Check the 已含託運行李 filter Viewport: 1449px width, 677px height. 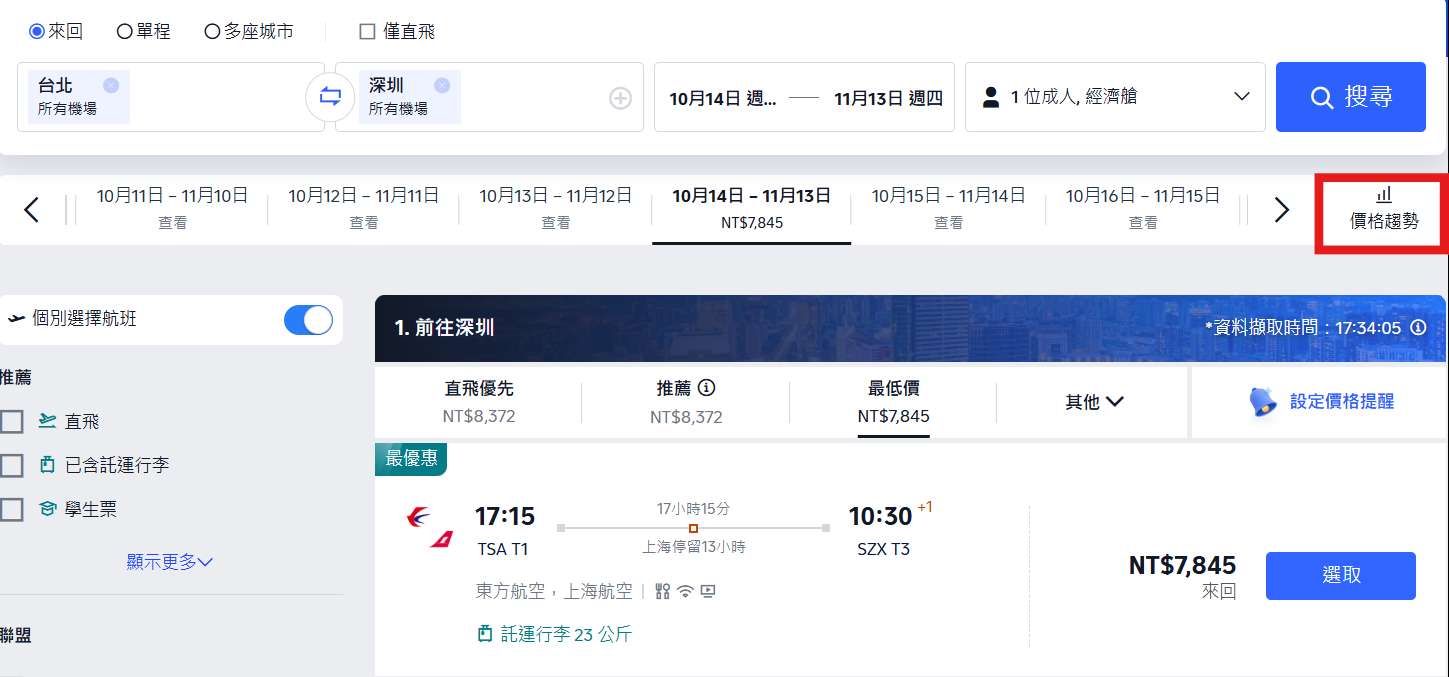(12, 465)
